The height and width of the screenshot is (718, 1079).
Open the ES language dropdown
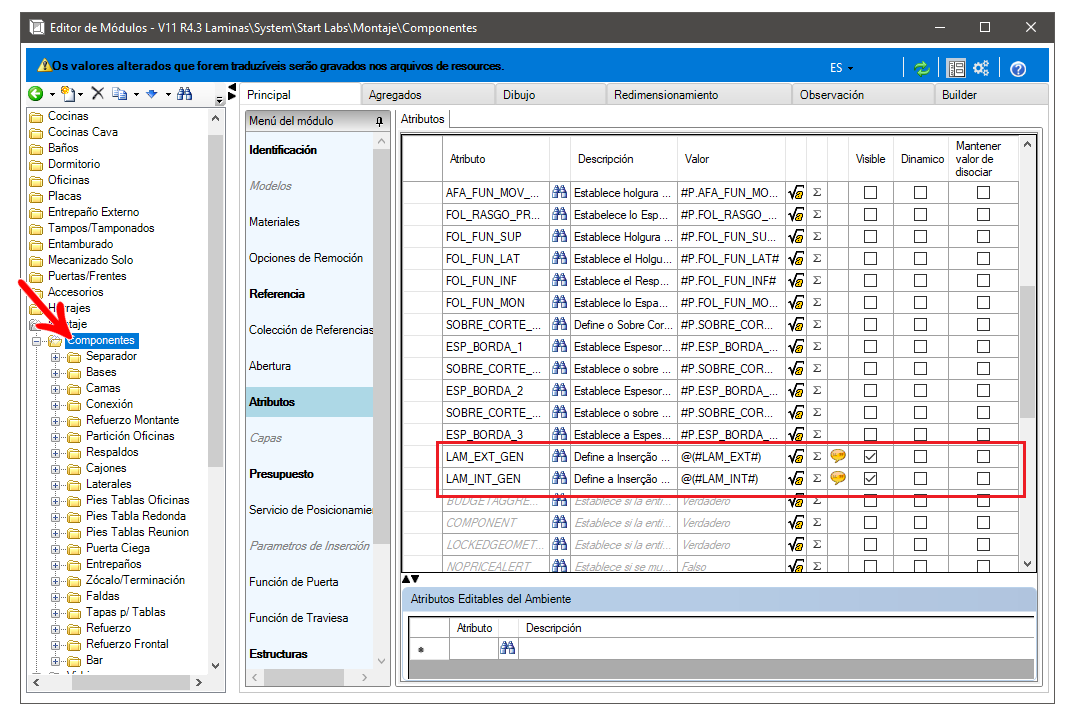click(841, 68)
